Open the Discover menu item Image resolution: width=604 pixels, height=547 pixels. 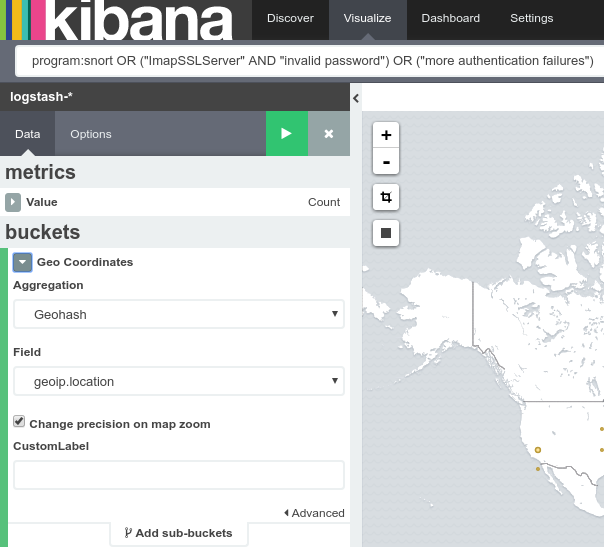[290, 18]
